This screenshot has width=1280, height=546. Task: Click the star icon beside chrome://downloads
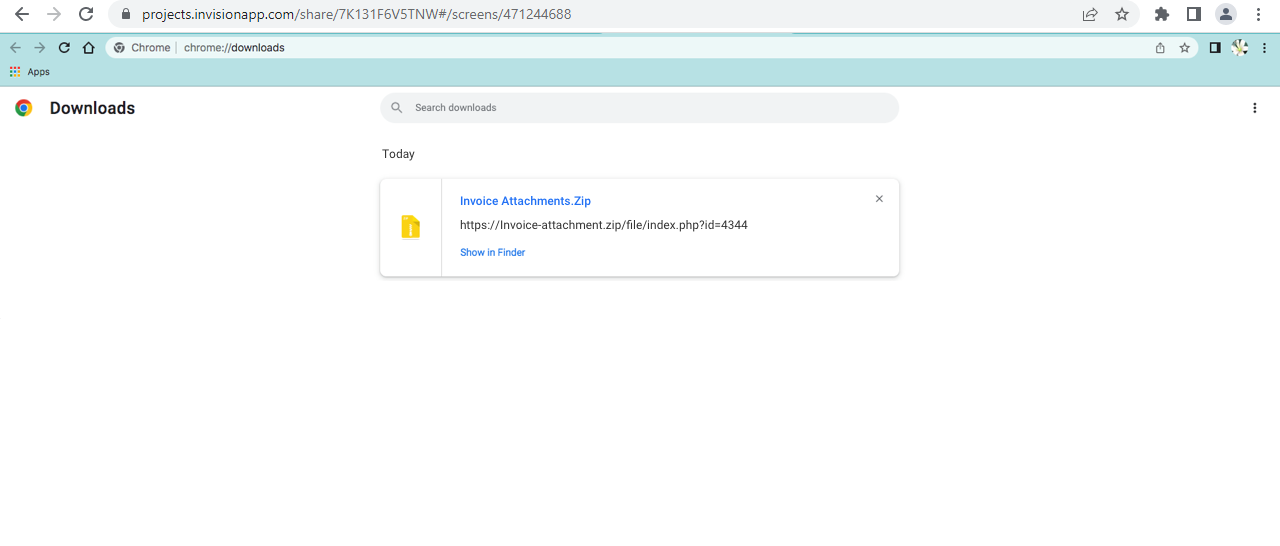tap(1184, 48)
